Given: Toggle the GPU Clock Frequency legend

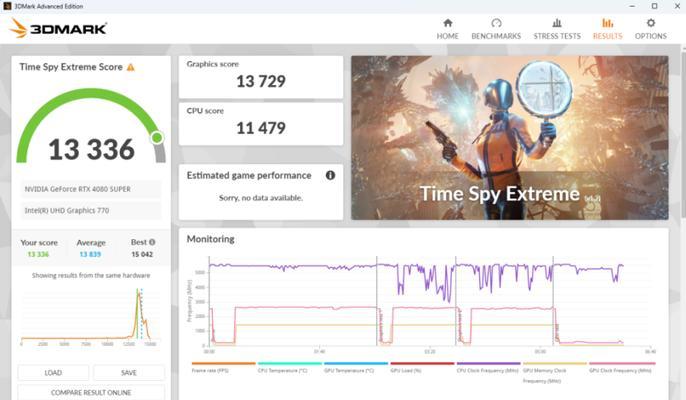Looking at the screenshot, I should click(622, 367).
